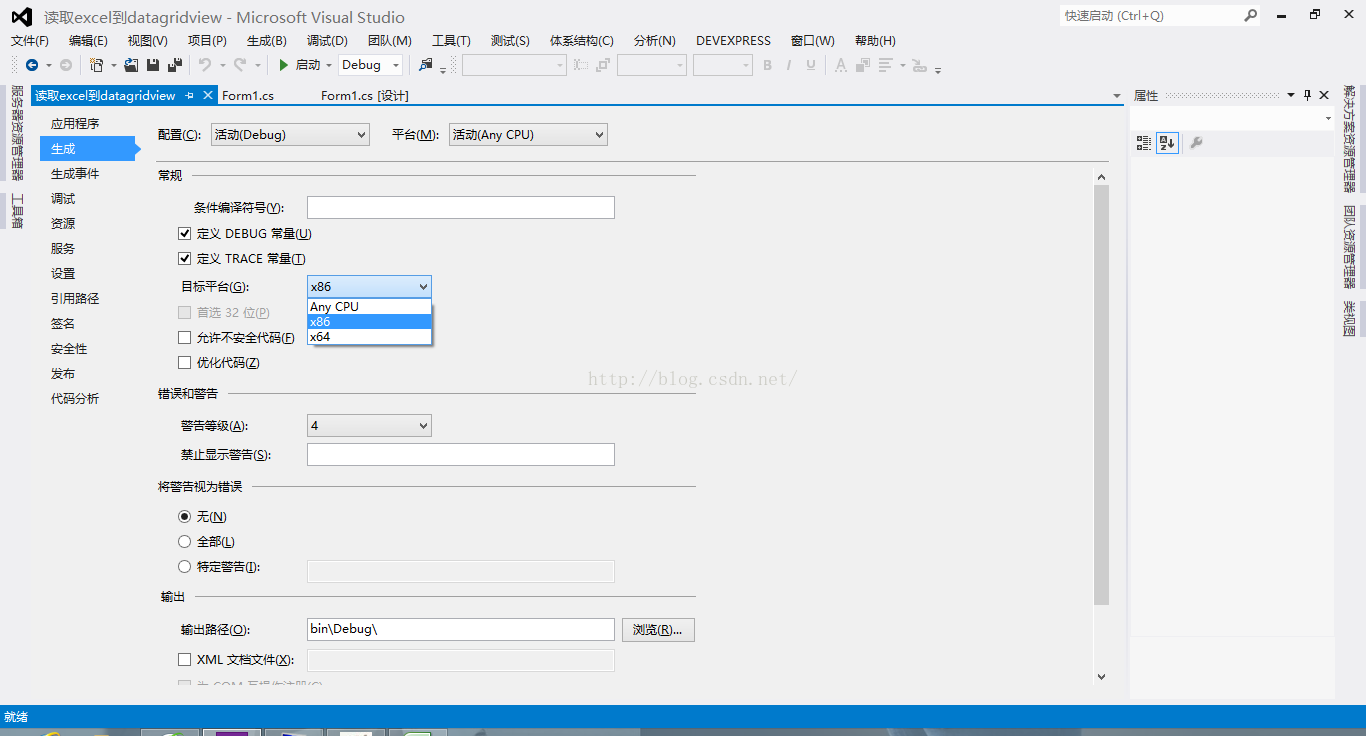Select the 特定警告 radio button

(184, 567)
